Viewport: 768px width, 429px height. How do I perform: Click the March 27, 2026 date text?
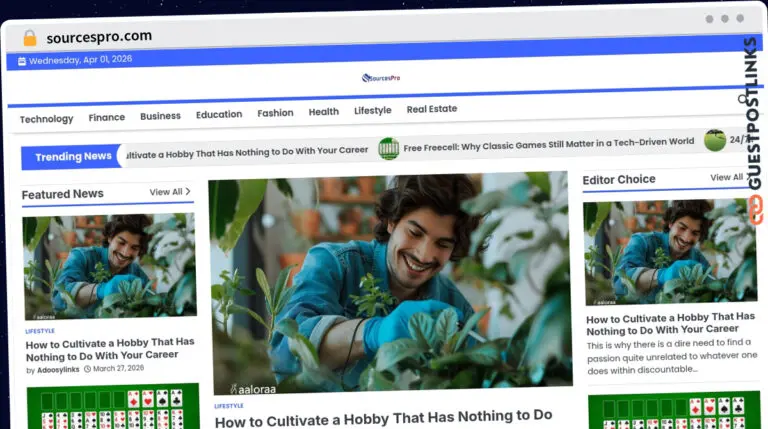coord(119,368)
